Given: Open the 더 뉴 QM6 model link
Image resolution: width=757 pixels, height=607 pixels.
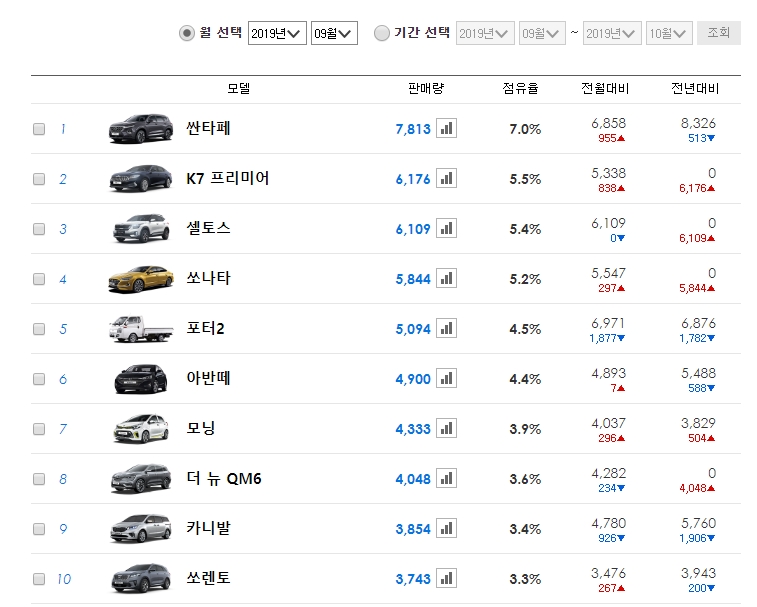Looking at the screenshot, I should pyautogui.click(x=224, y=479).
